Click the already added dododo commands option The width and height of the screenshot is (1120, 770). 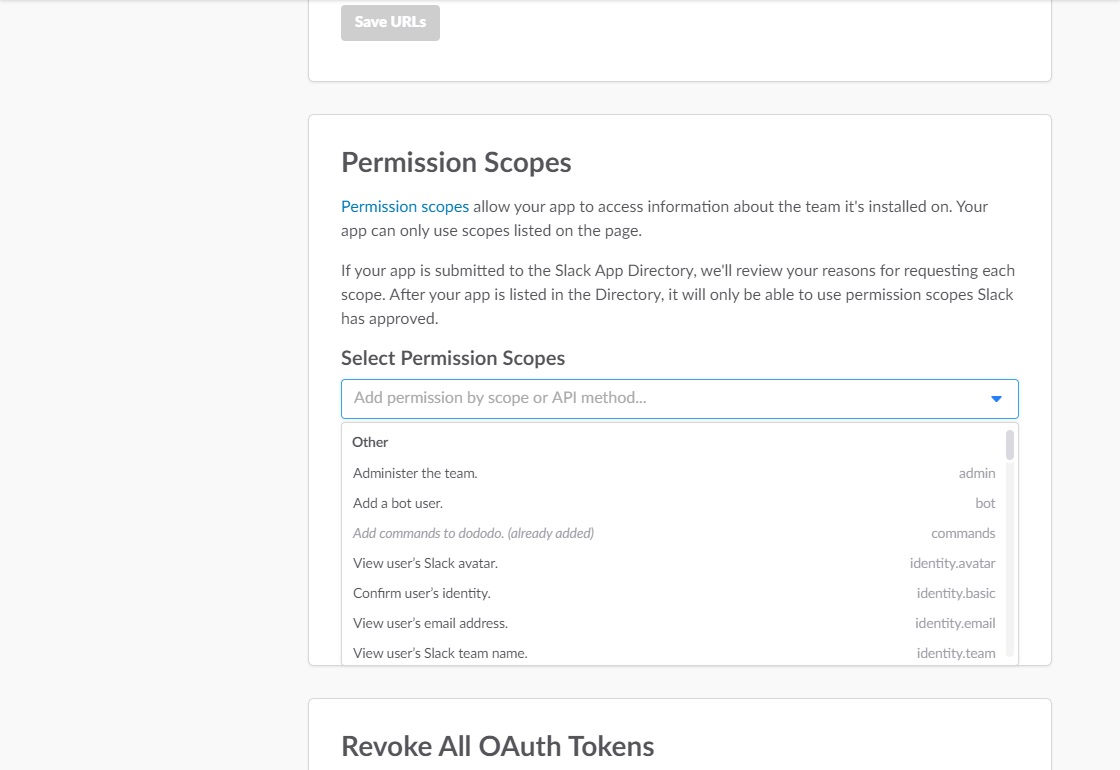(x=473, y=533)
